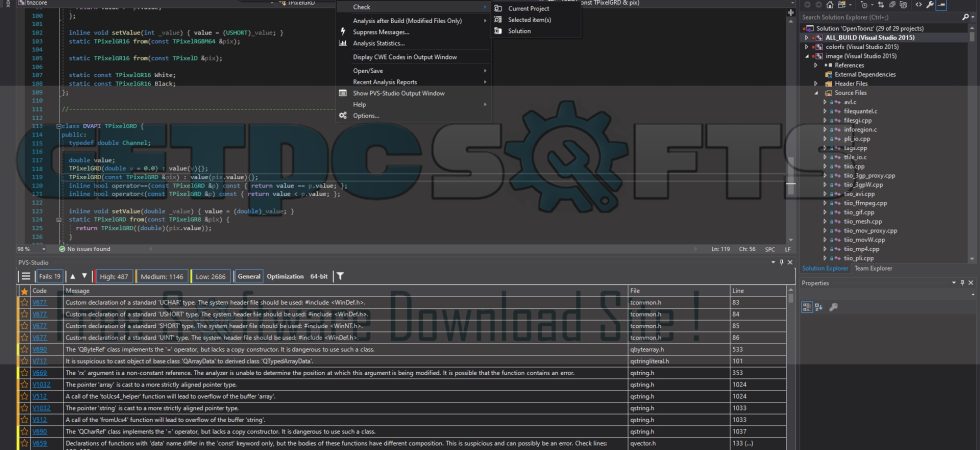Click the Property Pages wrench in Properties
The width and height of the screenshot is (980, 450).
[x=832, y=307]
